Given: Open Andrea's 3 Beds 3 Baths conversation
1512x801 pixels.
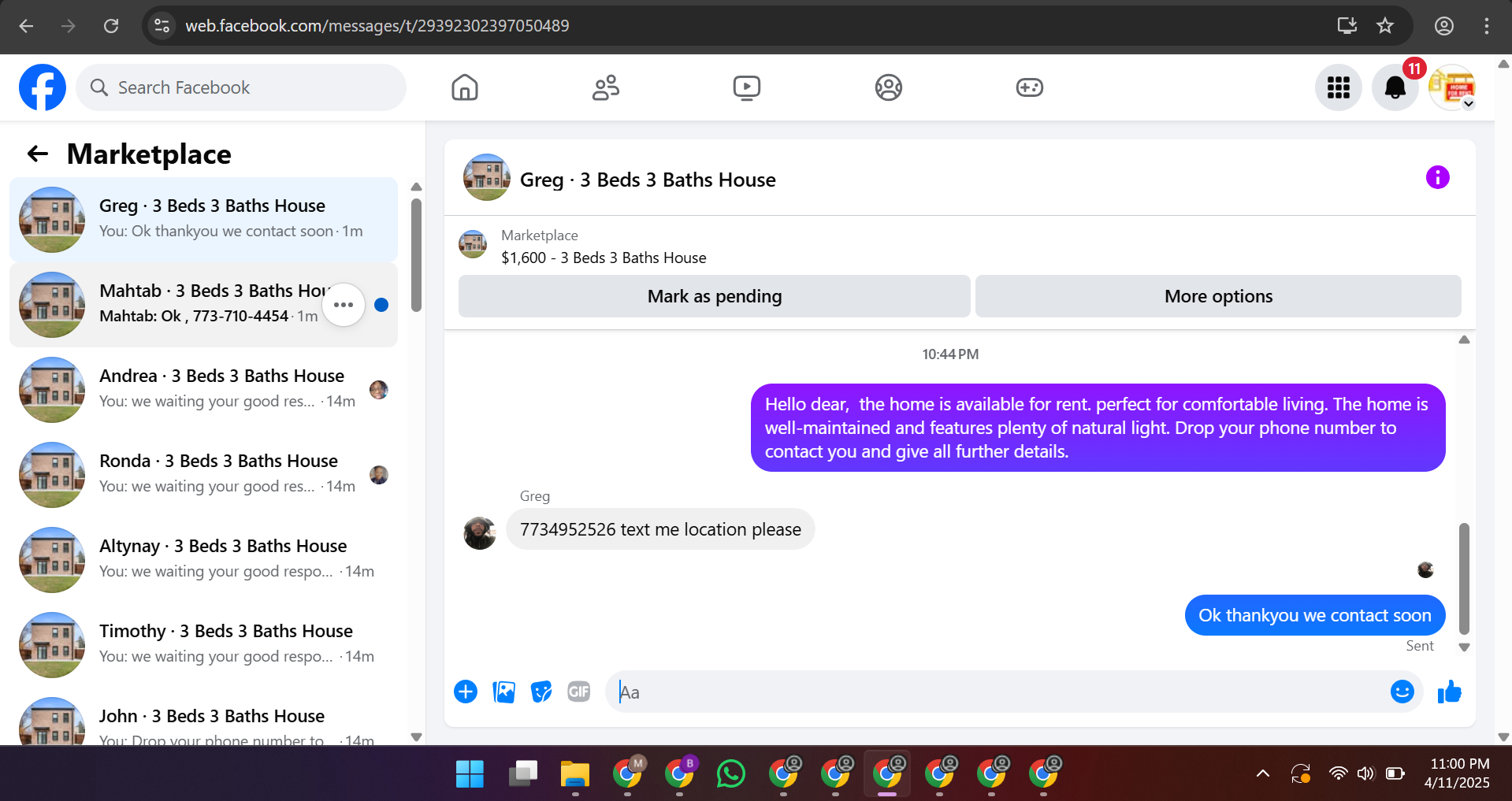Looking at the screenshot, I should point(203,389).
